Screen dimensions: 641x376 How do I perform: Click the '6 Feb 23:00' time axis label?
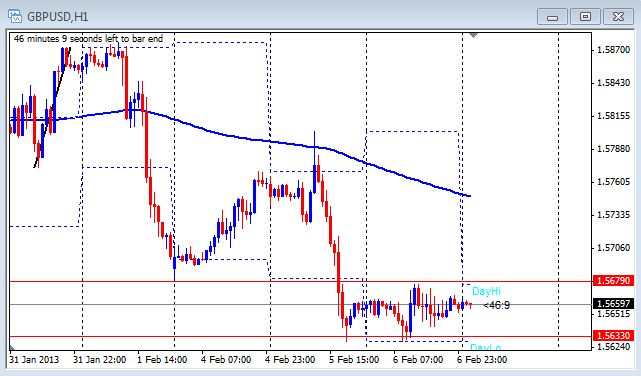pos(482,360)
